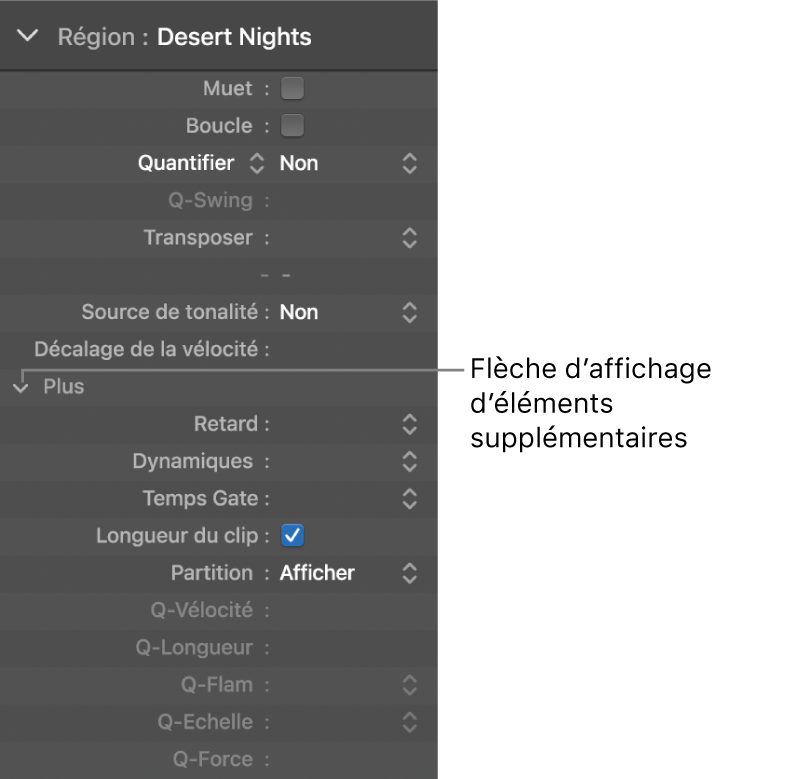Click the Q-Longueur value field

click(x=345, y=648)
